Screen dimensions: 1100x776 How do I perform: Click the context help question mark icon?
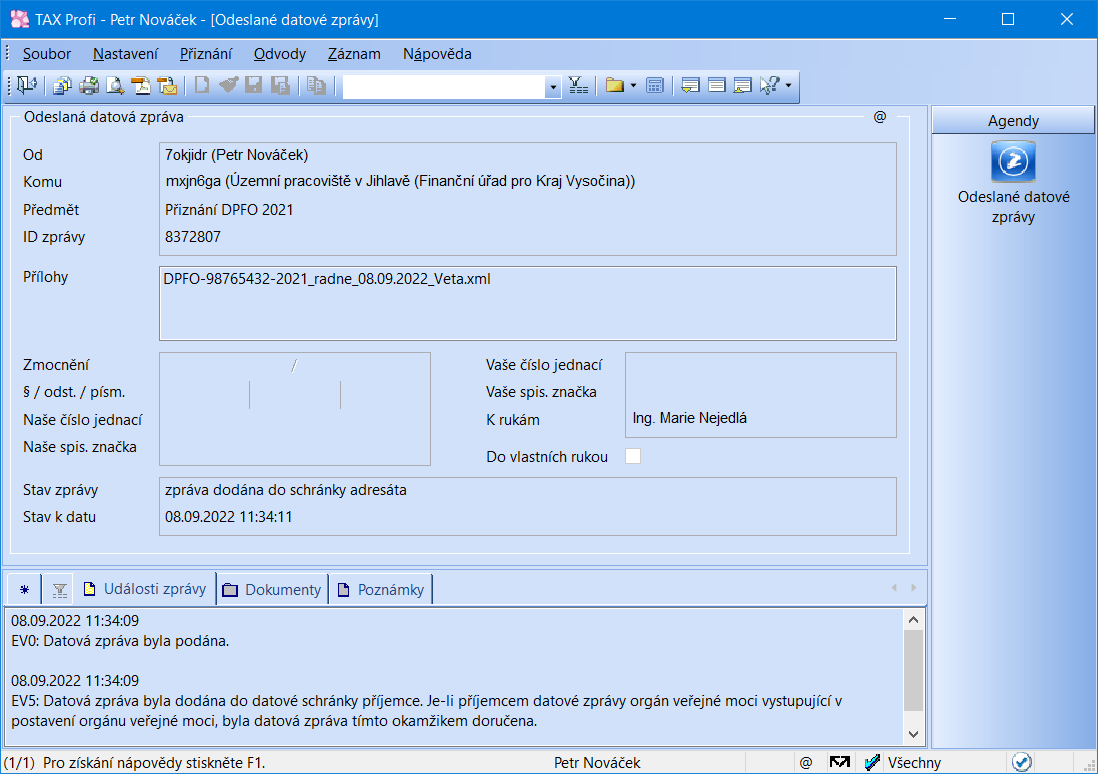point(770,86)
